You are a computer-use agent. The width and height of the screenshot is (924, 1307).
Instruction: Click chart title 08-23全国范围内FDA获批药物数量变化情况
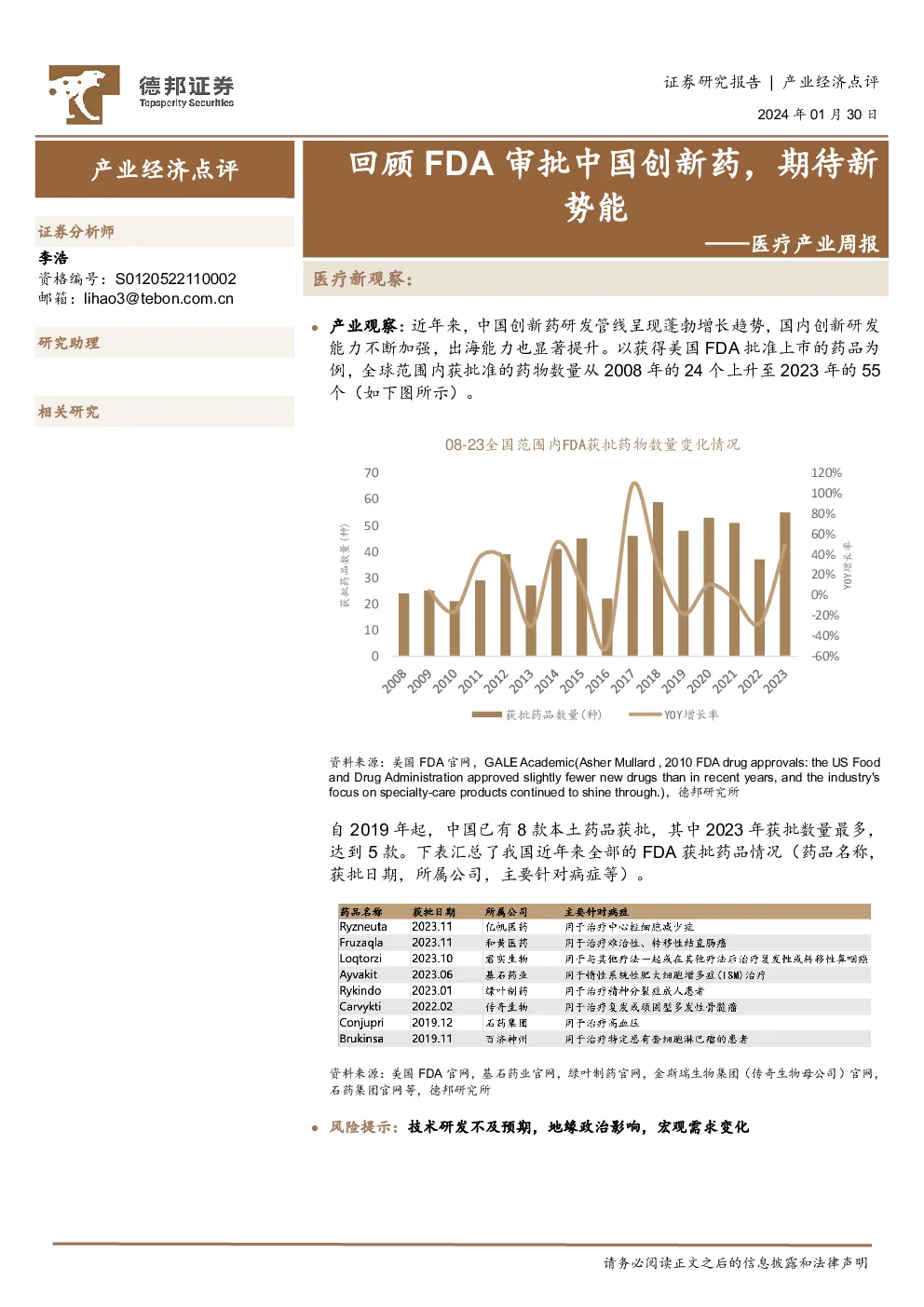592,444
